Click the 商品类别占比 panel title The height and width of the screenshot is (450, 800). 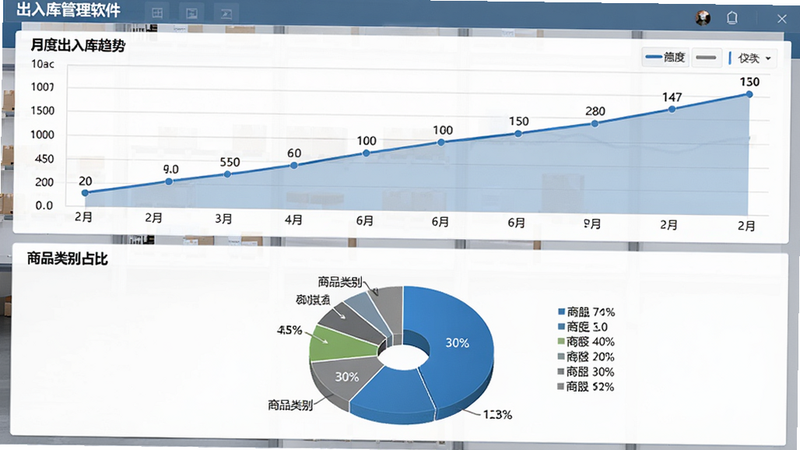coord(67,259)
